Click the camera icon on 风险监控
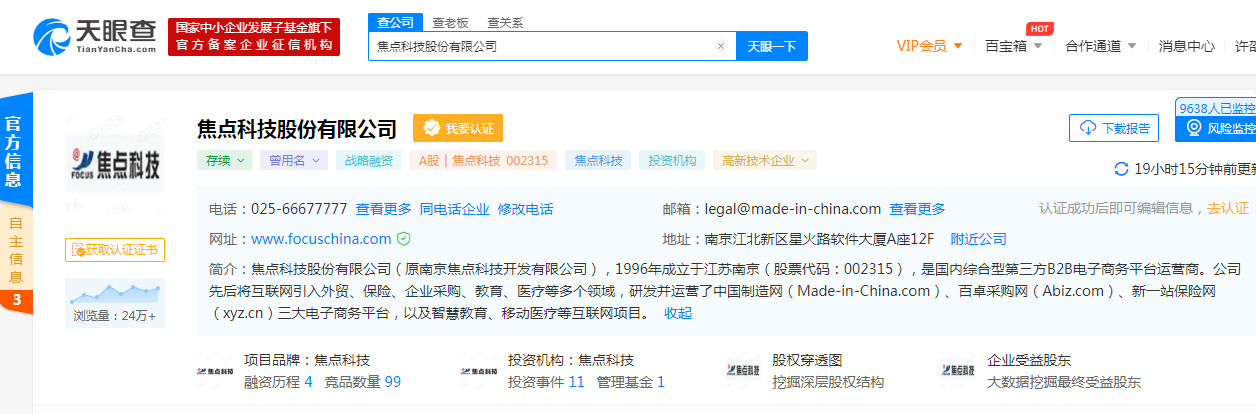The image size is (1256, 414). (1193, 128)
